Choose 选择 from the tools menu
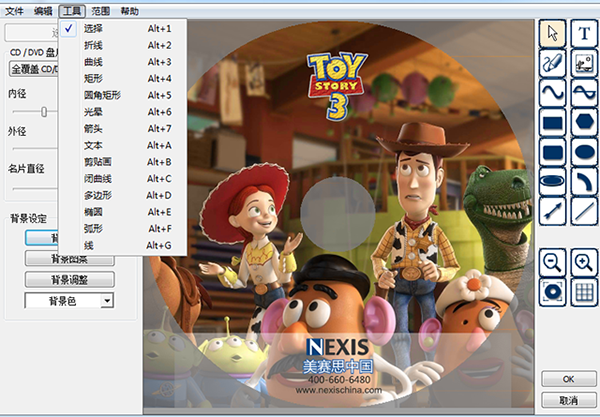Image resolution: width=600 pixels, height=417 pixels. point(122,28)
